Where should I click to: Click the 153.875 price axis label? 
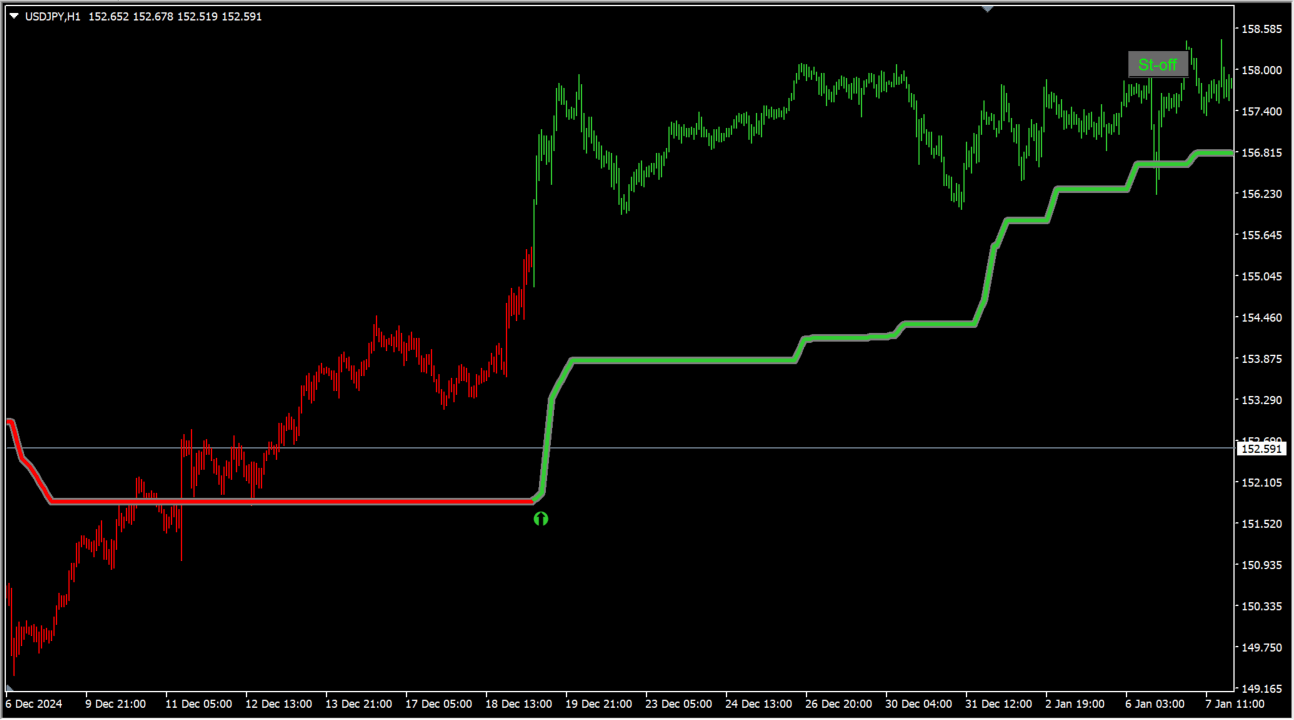1261,359
